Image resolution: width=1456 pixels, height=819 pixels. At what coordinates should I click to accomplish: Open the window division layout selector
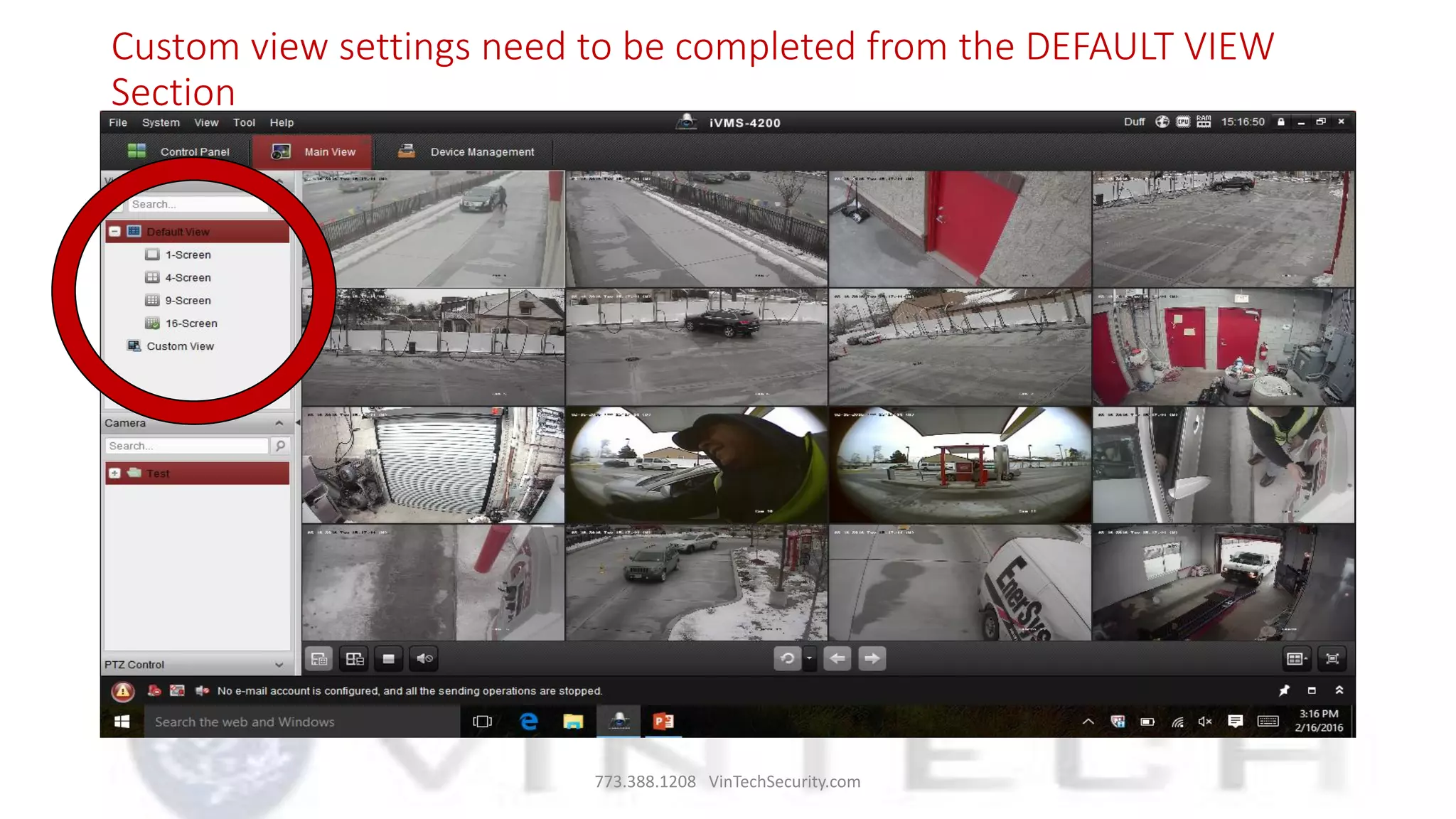(x=1297, y=659)
